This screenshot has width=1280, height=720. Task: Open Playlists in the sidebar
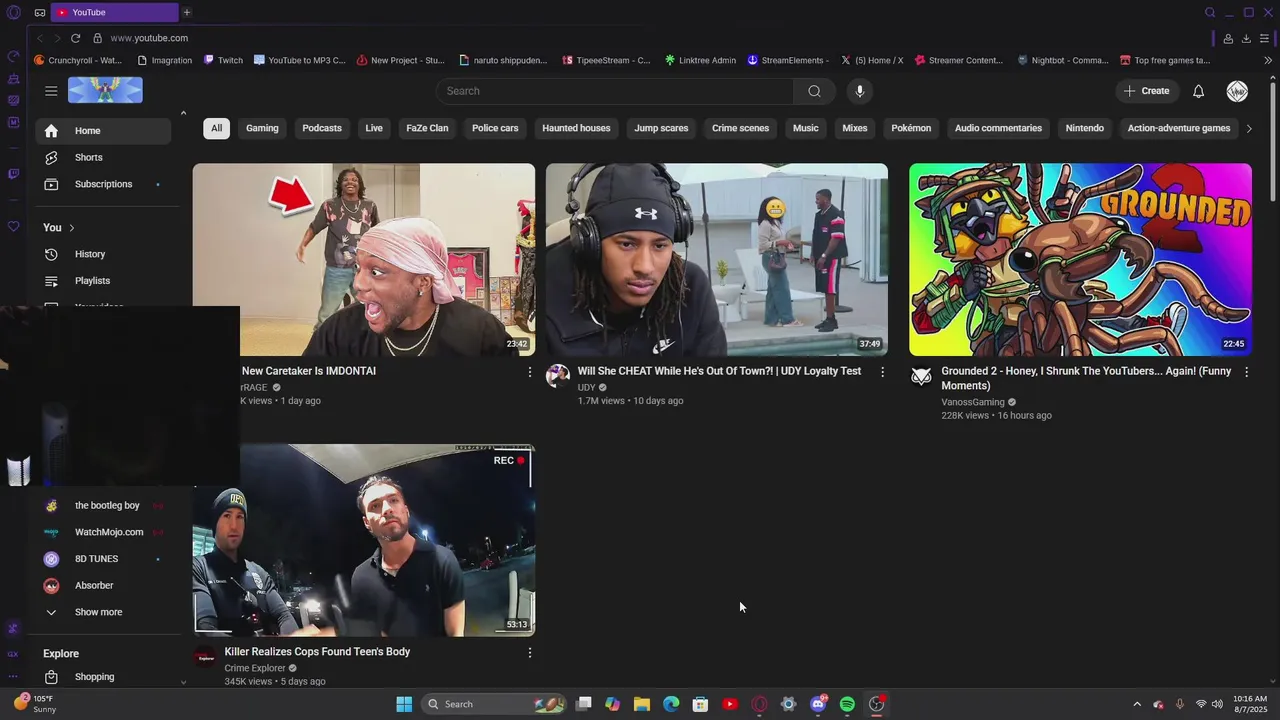103,281
